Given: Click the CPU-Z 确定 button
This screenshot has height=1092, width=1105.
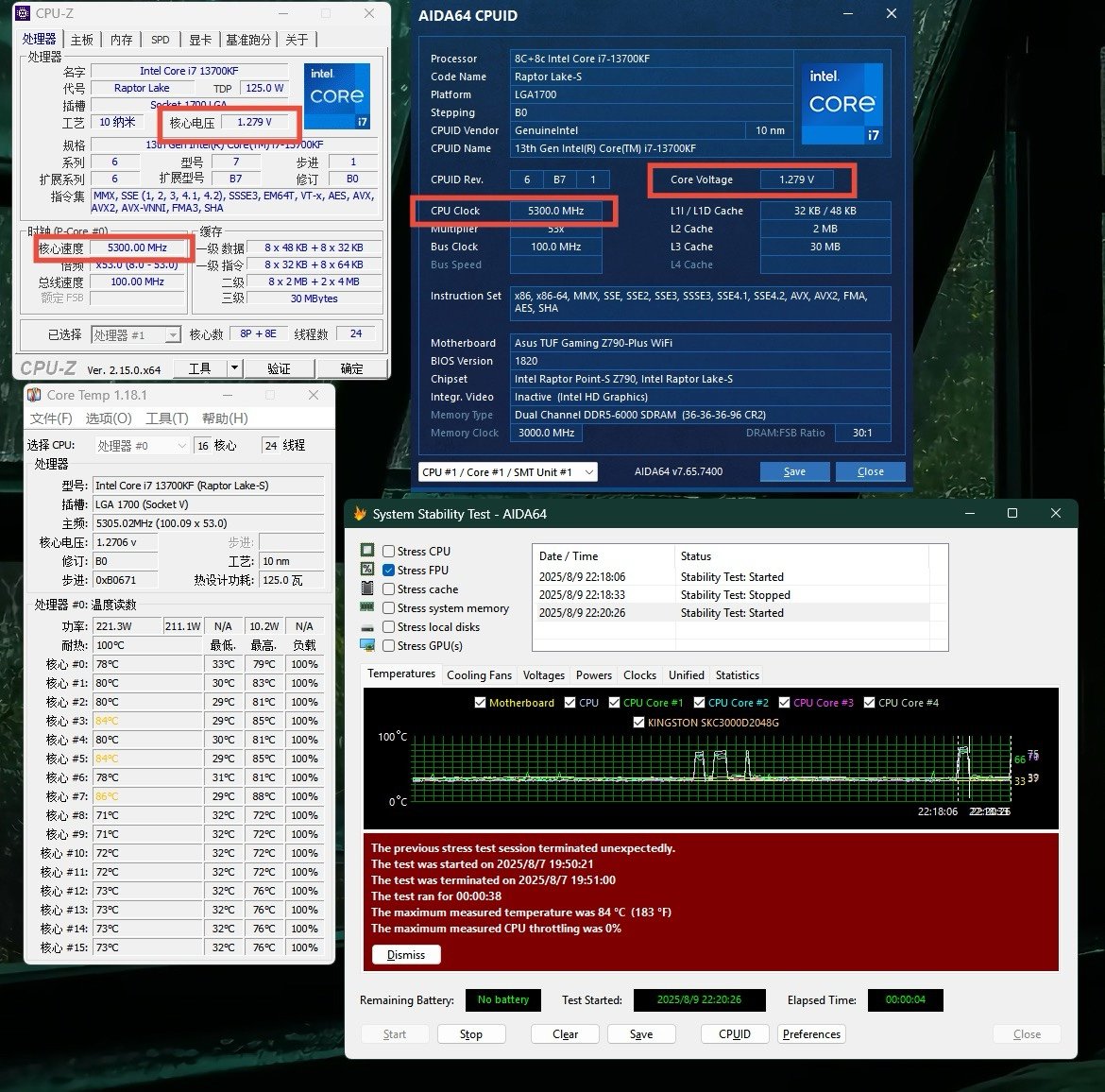Looking at the screenshot, I should 351,368.
